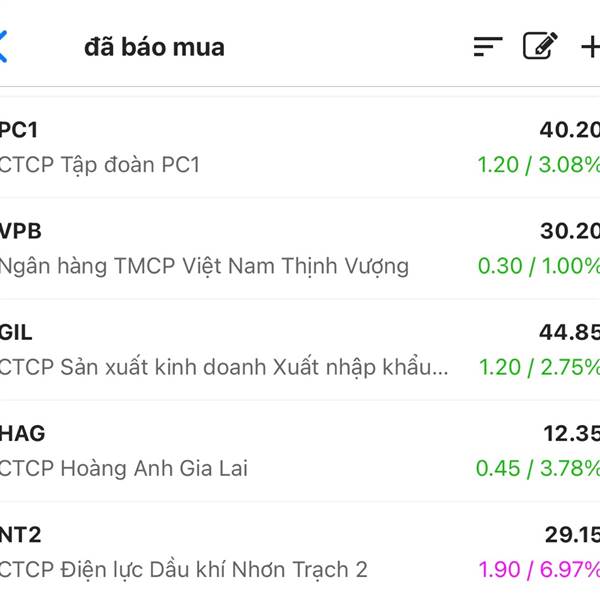Select CTCP Sản xuất kinh doanh Xuất nhập khẩu
This screenshot has width=600, height=600.
point(224,367)
